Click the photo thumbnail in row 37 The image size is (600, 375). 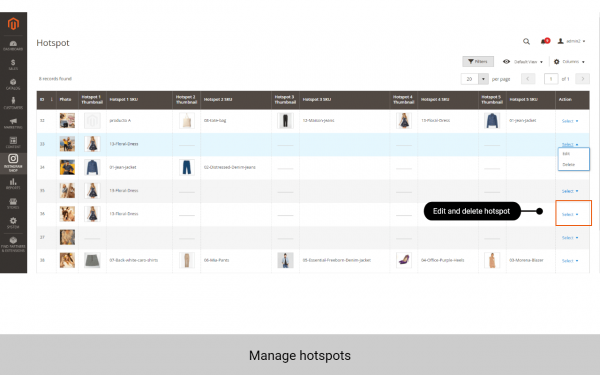click(67, 237)
